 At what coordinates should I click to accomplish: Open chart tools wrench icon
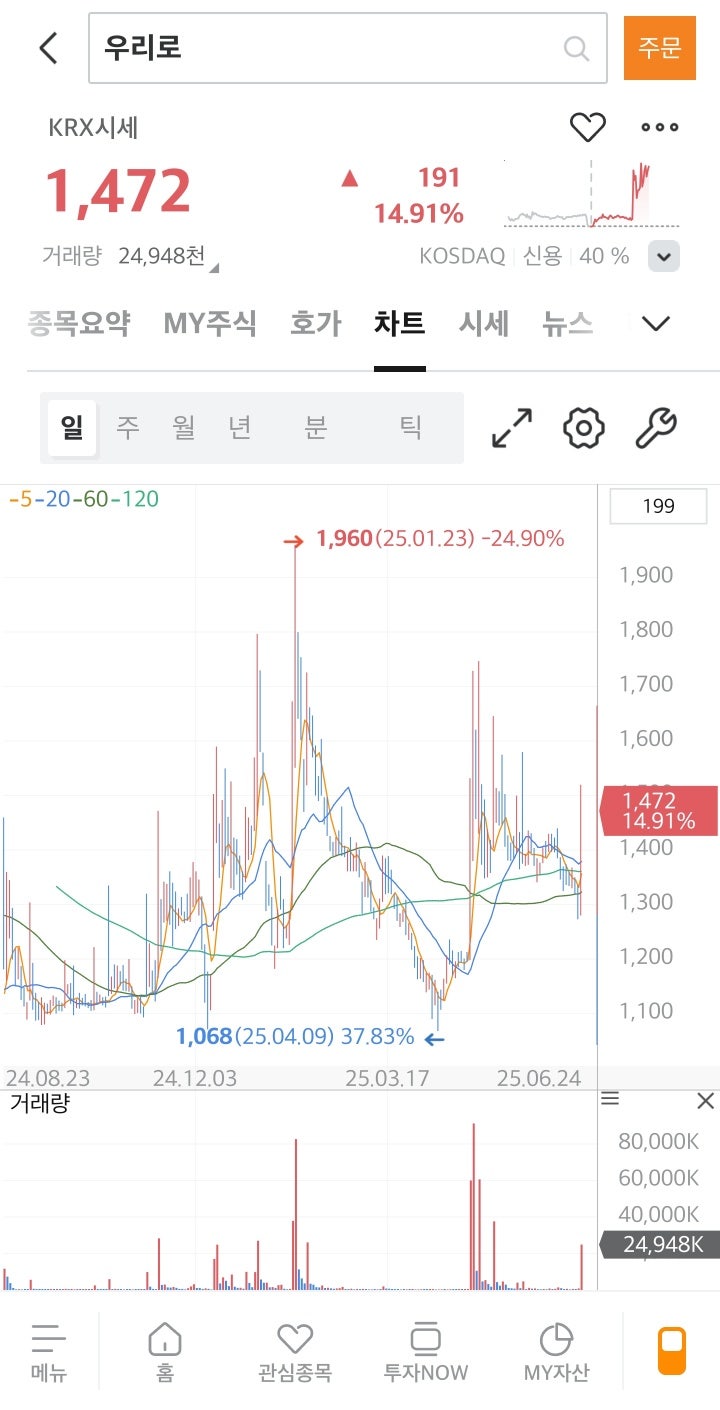pos(657,428)
